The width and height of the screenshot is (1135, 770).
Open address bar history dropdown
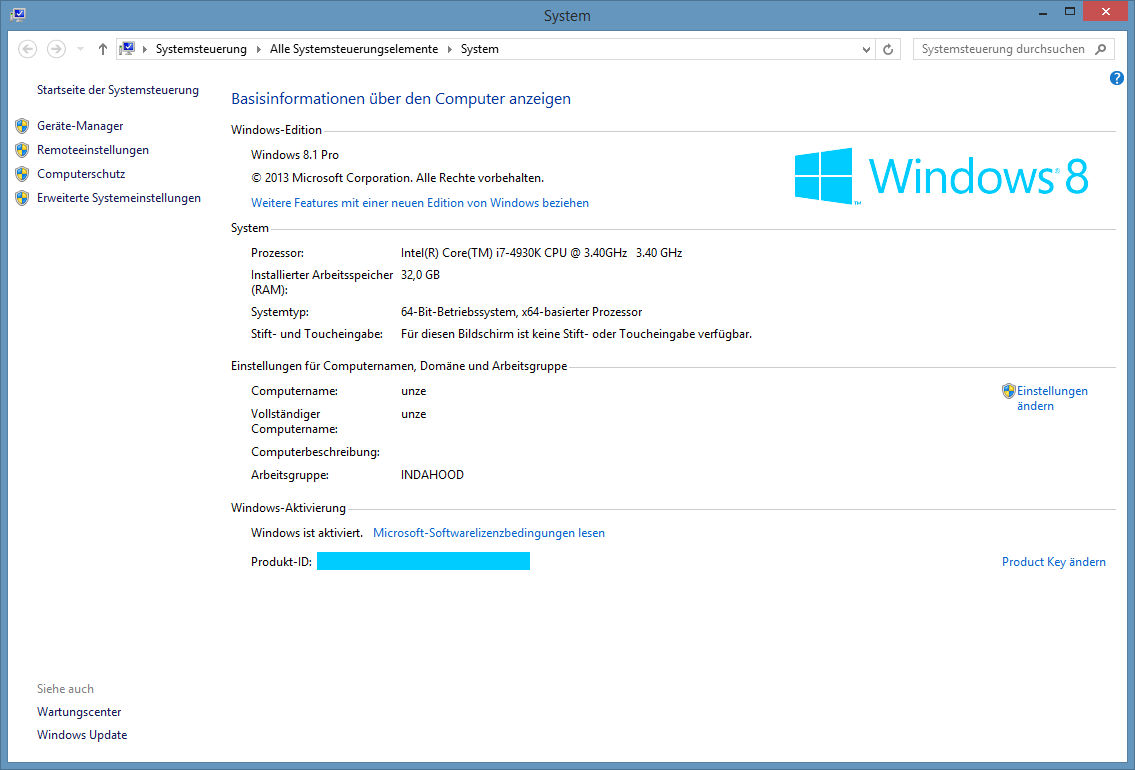click(x=866, y=49)
